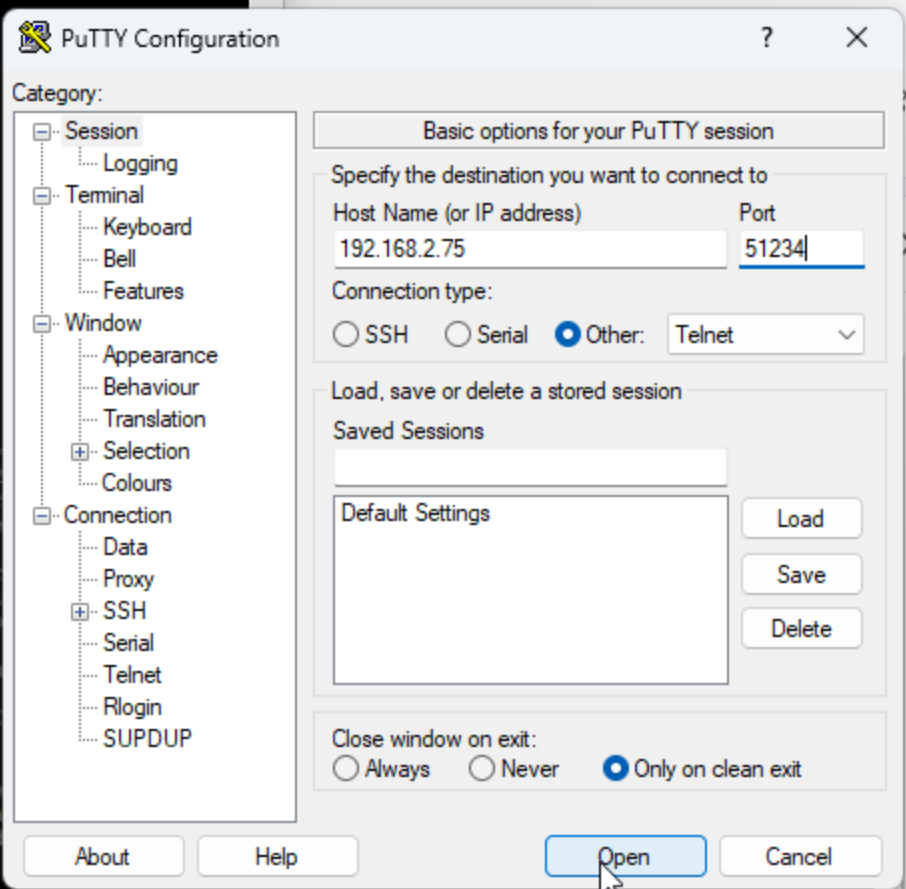This screenshot has height=889, width=906.
Task: Click the Host Name input field
Action: (530, 249)
